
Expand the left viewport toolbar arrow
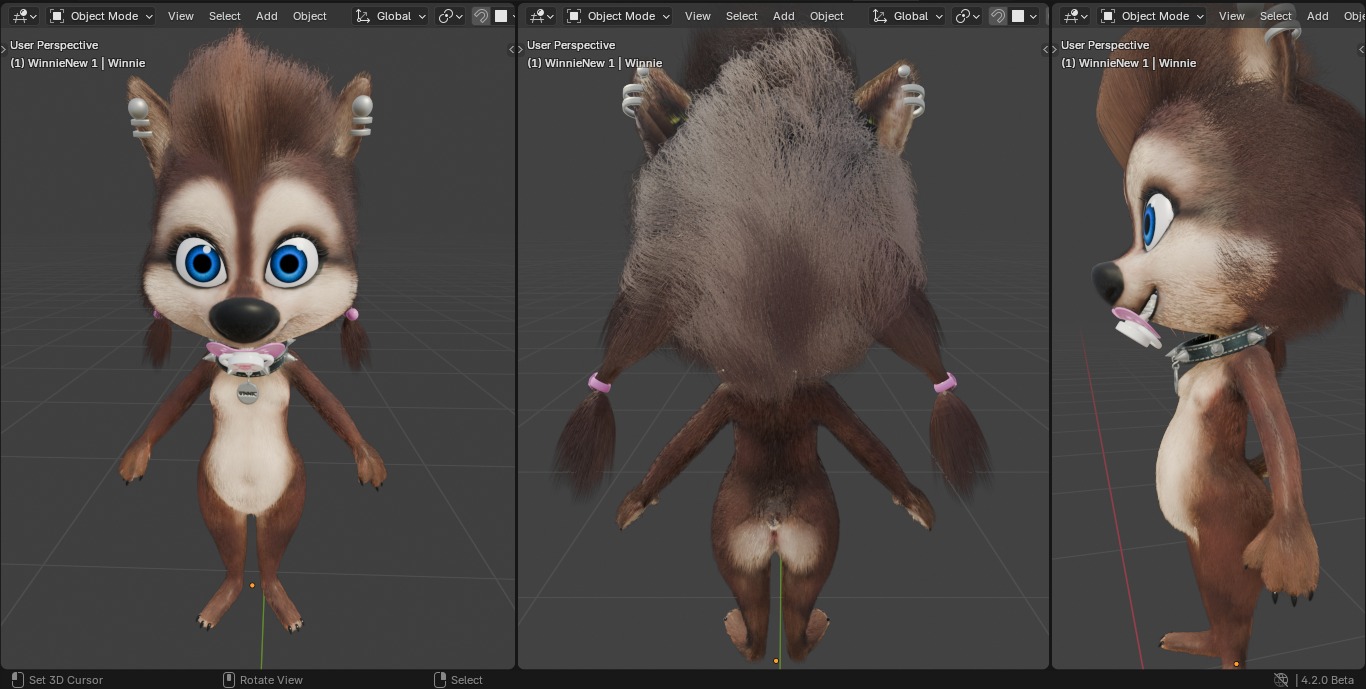coord(5,50)
